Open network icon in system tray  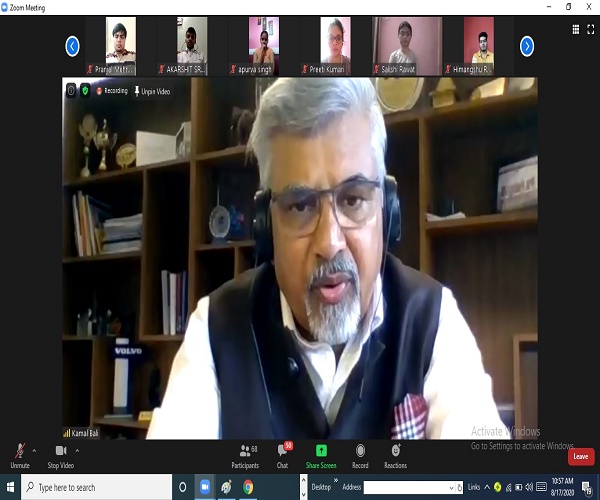point(509,487)
